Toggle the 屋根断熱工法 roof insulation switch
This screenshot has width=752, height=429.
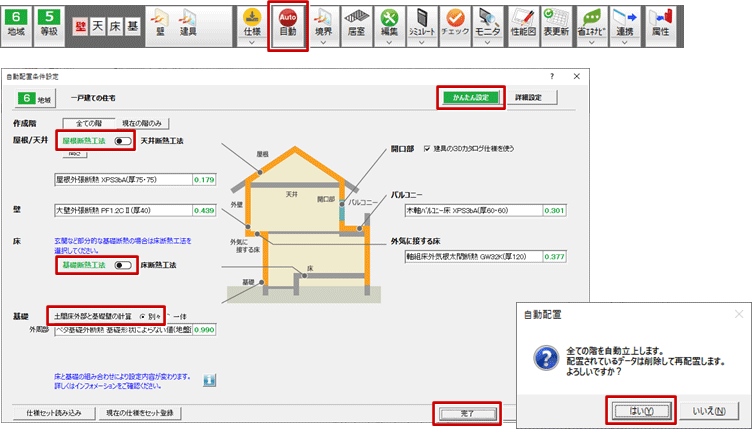[125, 142]
